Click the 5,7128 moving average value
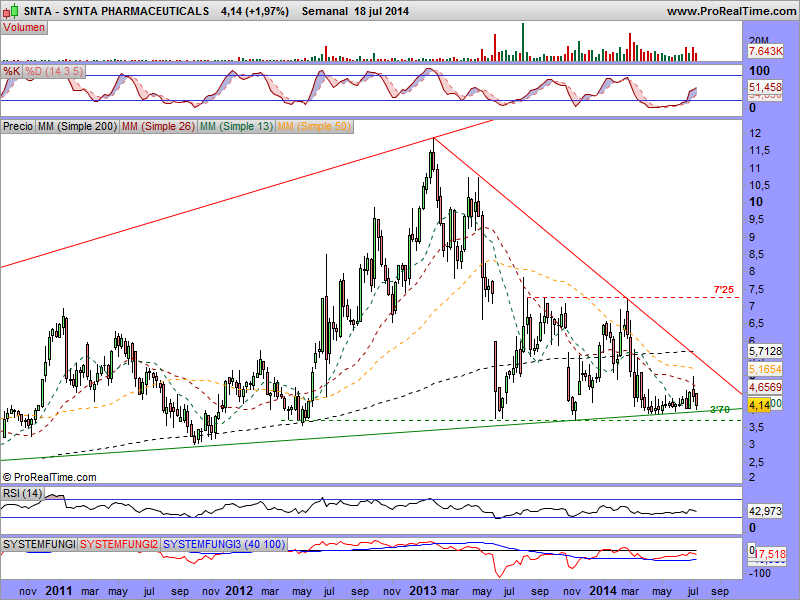The height and width of the screenshot is (600, 800). point(765,351)
